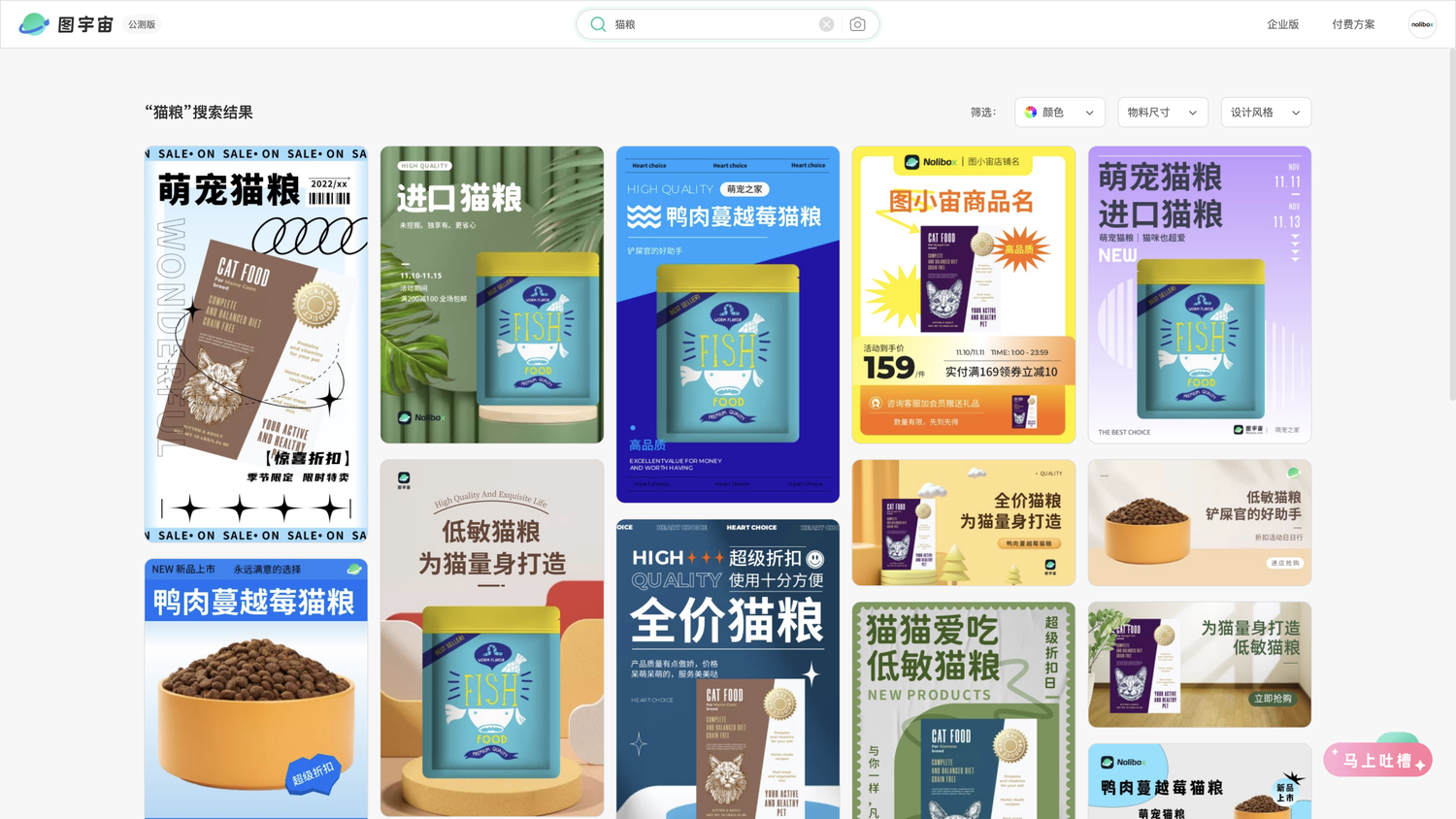Image resolution: width=1456 pixels, height=819 pixels.
Task: Open the 萌宠猫粮 SALE ON poster template
Action: (x=256, y=344)
